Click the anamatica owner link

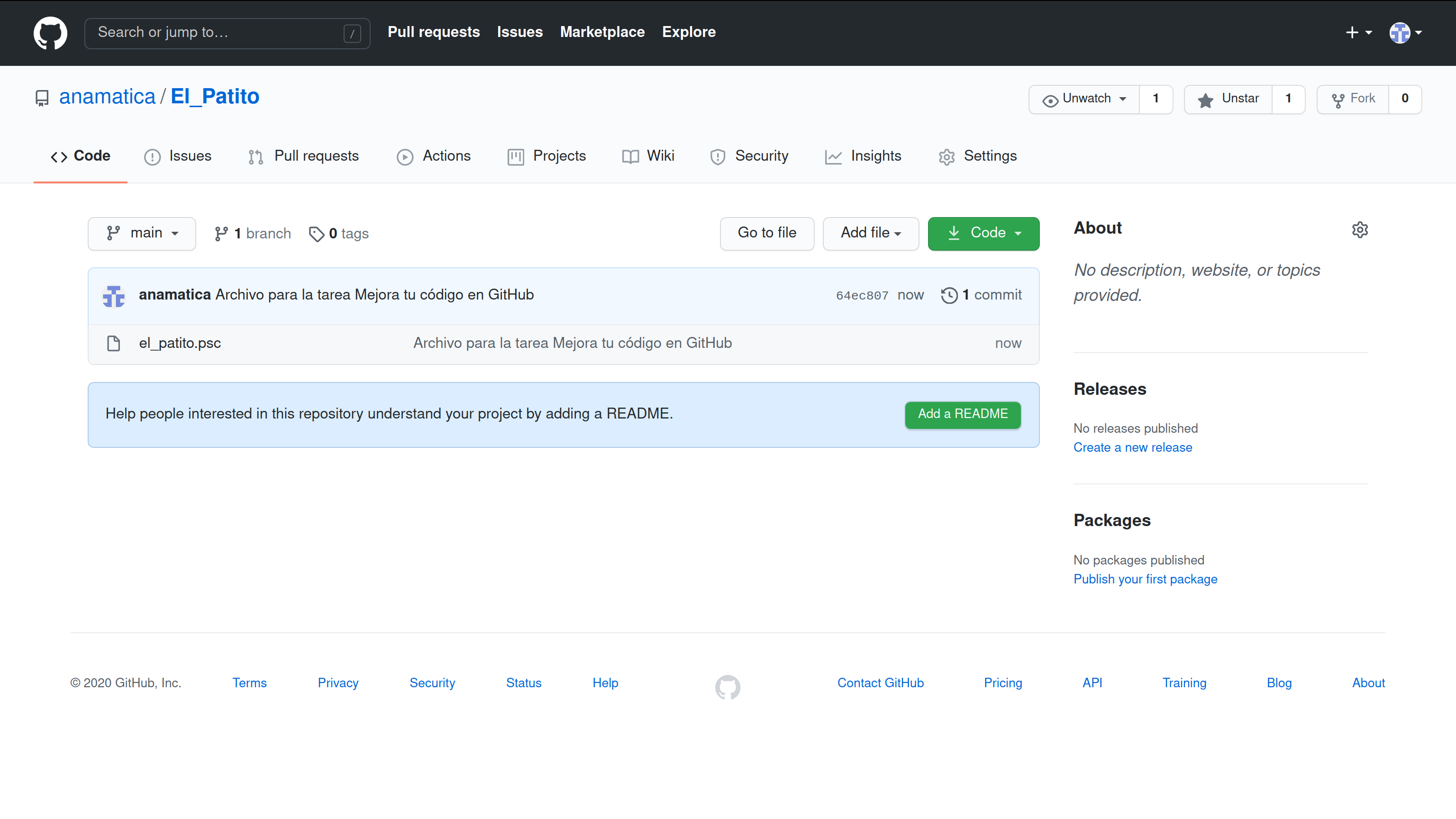(107, 97)
